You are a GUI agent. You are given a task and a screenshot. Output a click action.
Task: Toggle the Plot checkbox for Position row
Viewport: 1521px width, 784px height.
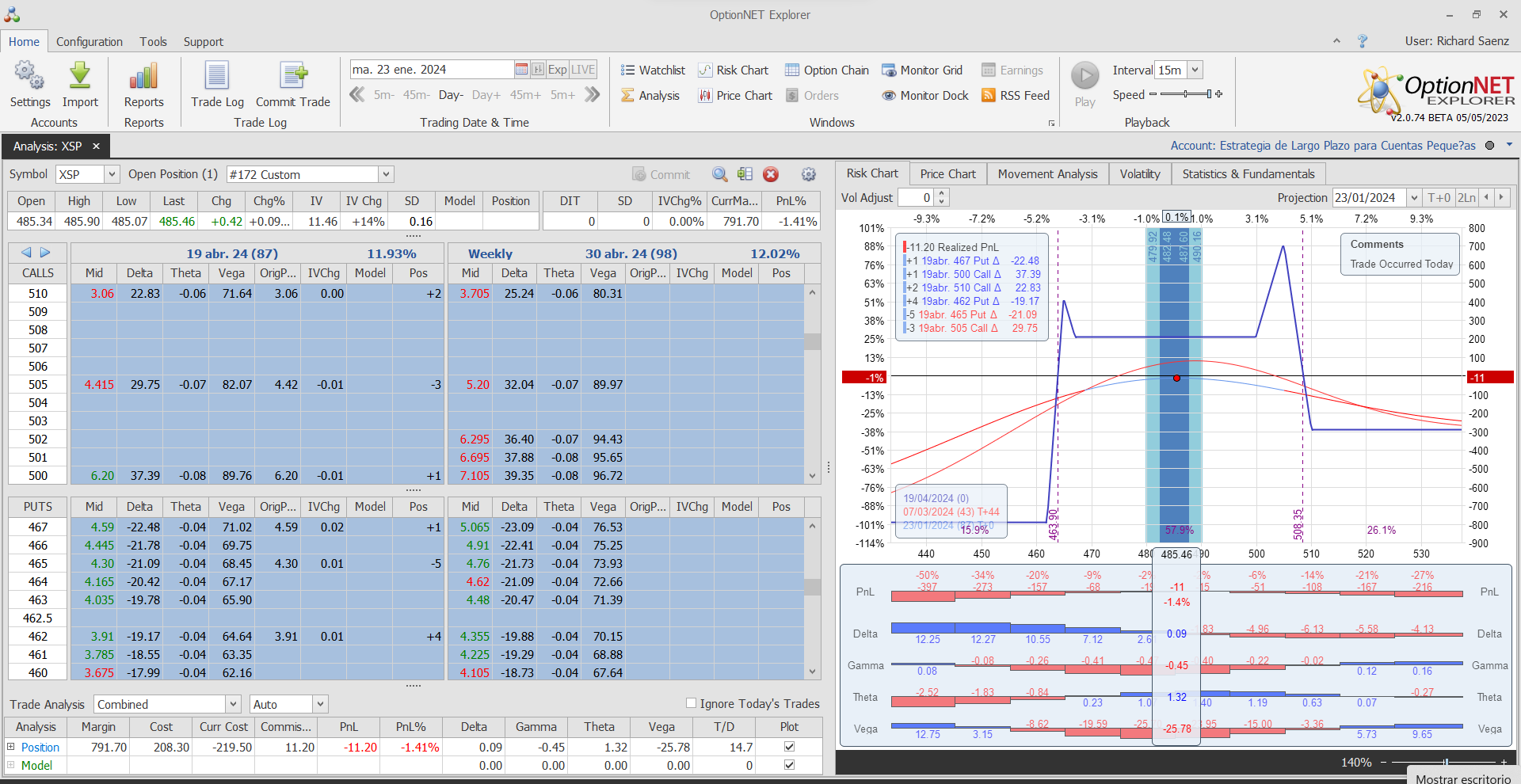pyautogui.click(x=789, y=747)
